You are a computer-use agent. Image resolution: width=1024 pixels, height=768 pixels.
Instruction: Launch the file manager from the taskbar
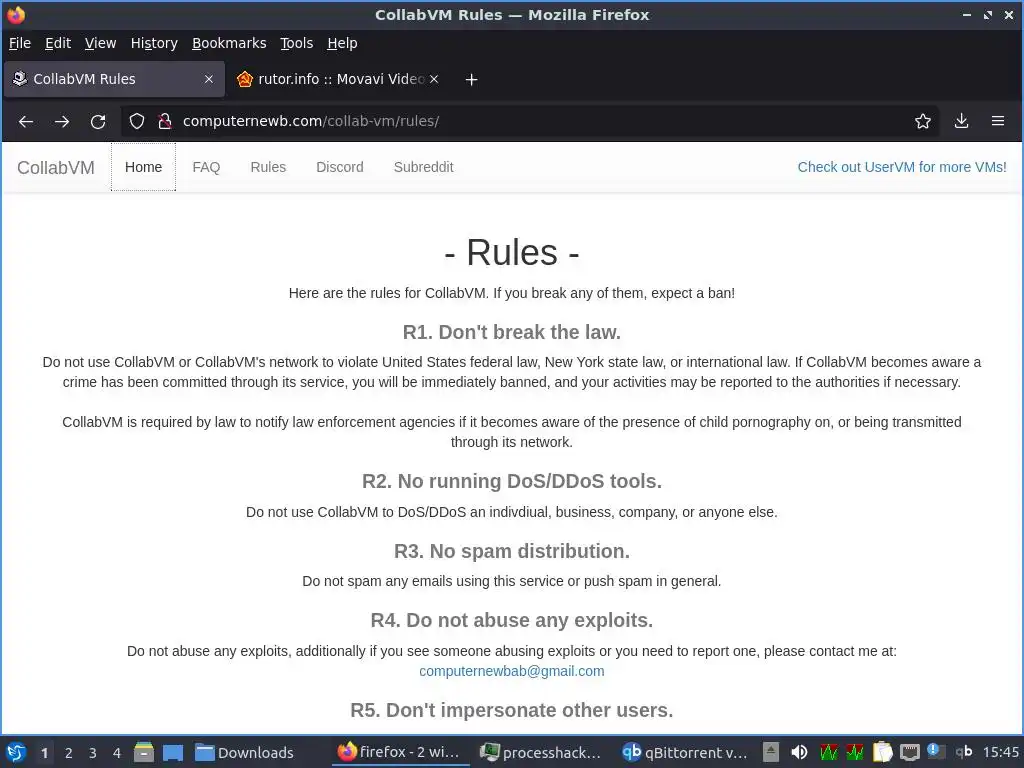(x=144, y=752)
